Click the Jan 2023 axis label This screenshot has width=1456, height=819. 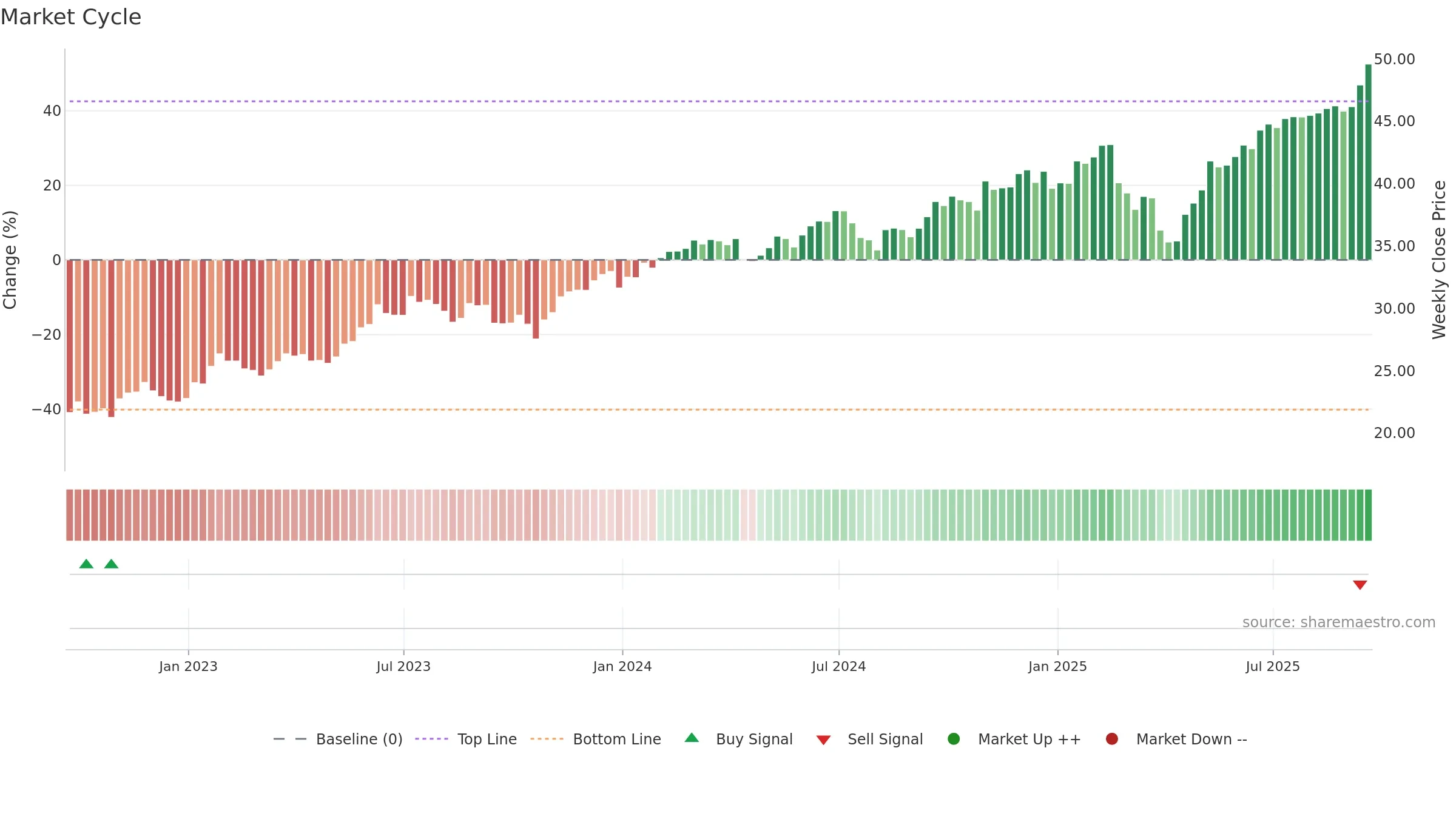188,666
